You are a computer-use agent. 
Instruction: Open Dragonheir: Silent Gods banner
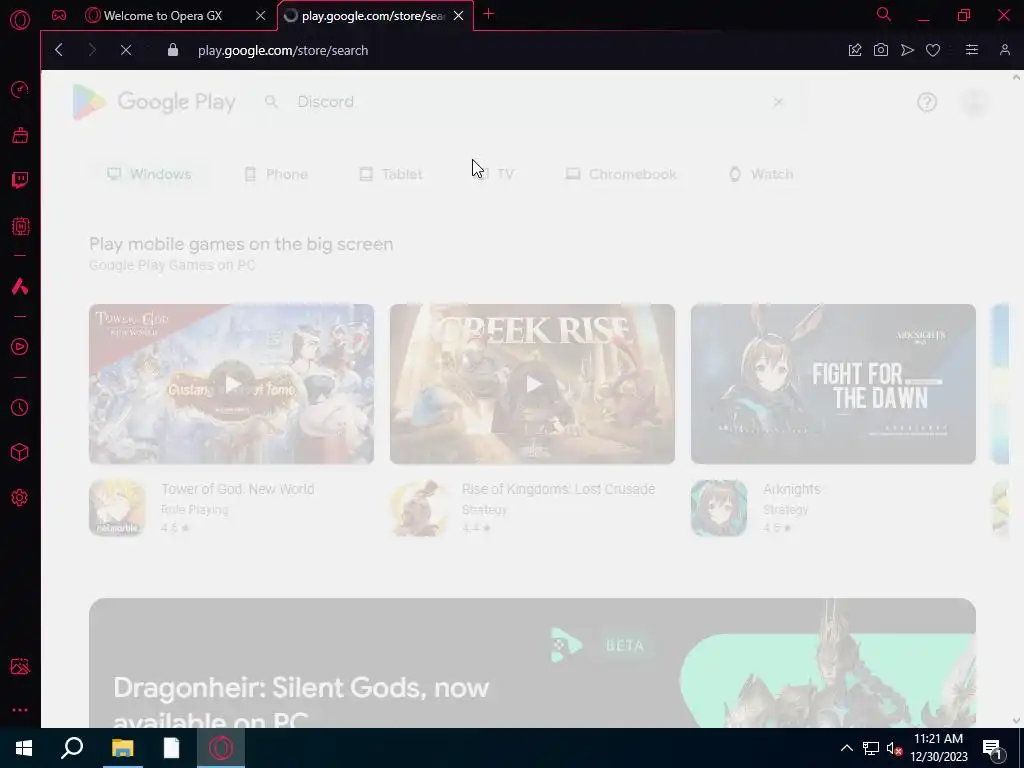click(532, 663)
